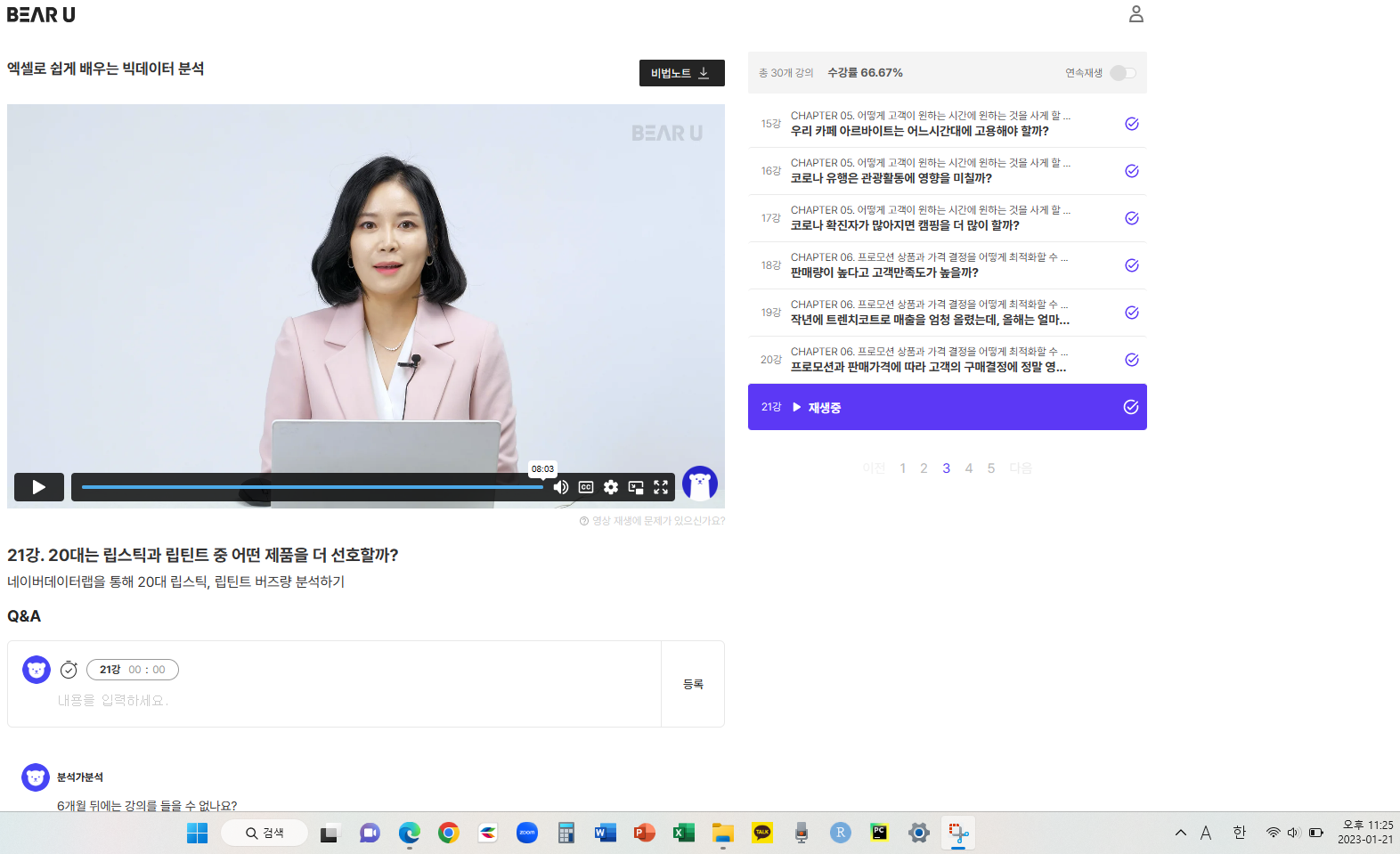Mute the video volume
The image size is (1400, 854).
(561, 487)
